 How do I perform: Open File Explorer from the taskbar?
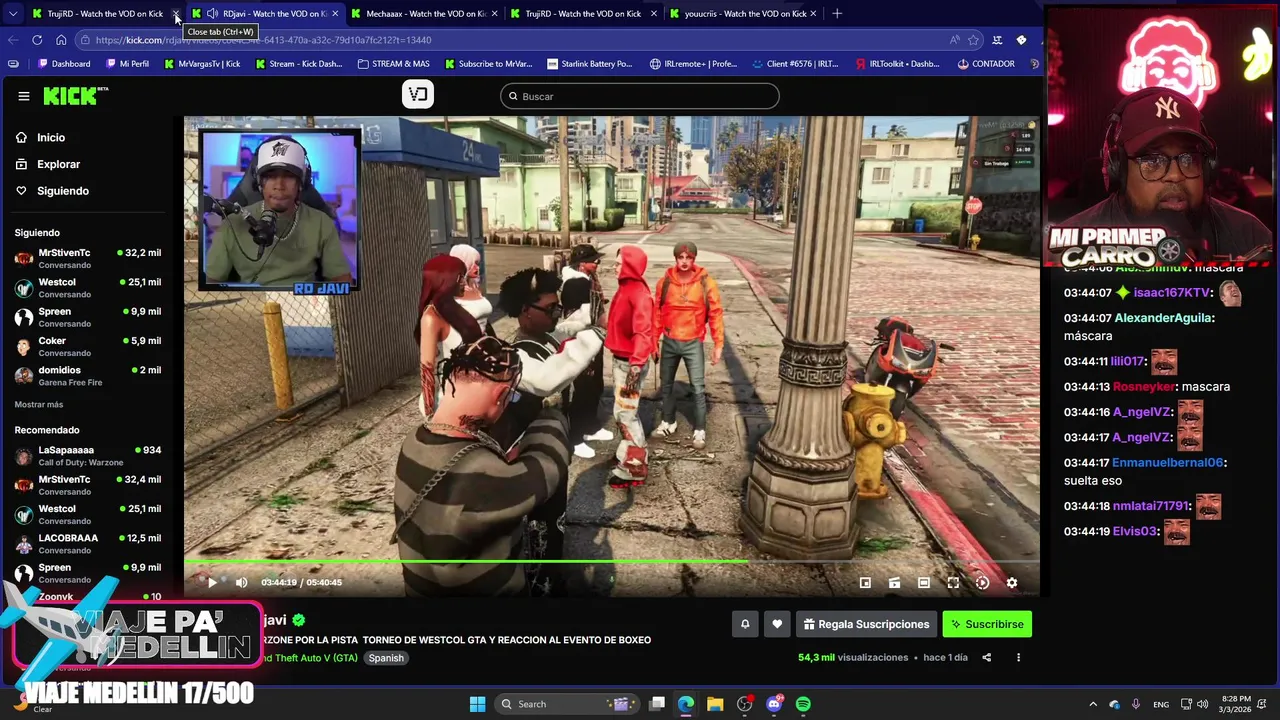[715, 704]
